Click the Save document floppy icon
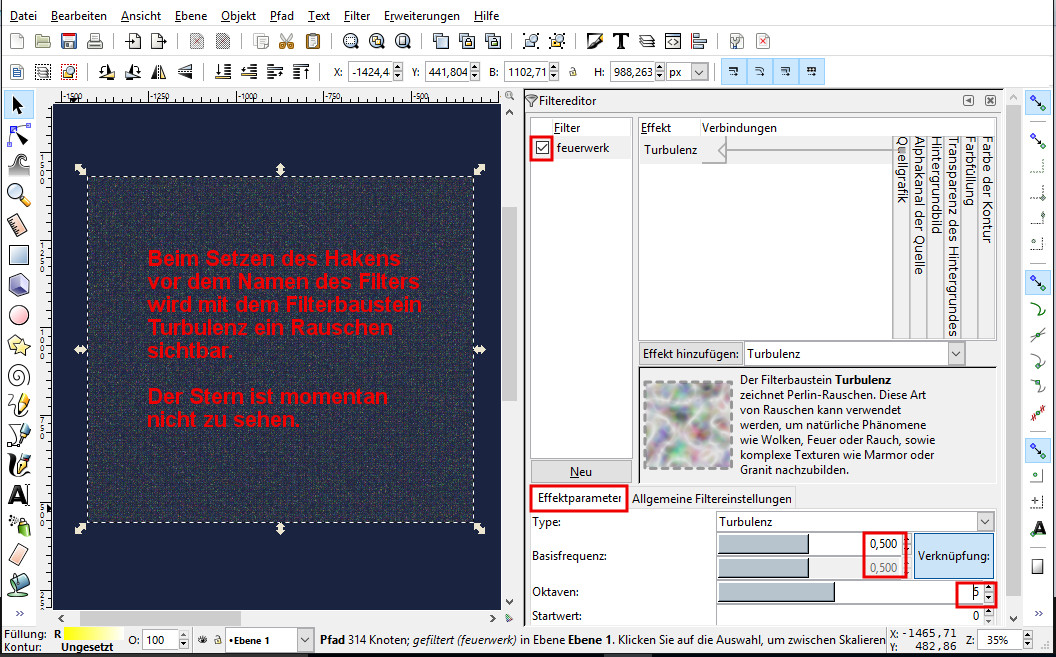Viewport: 1056px width, 657px height. [69, 41]
